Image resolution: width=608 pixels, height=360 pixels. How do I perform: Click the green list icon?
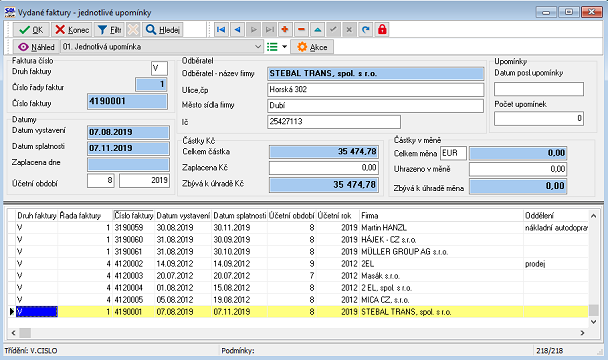272,47
